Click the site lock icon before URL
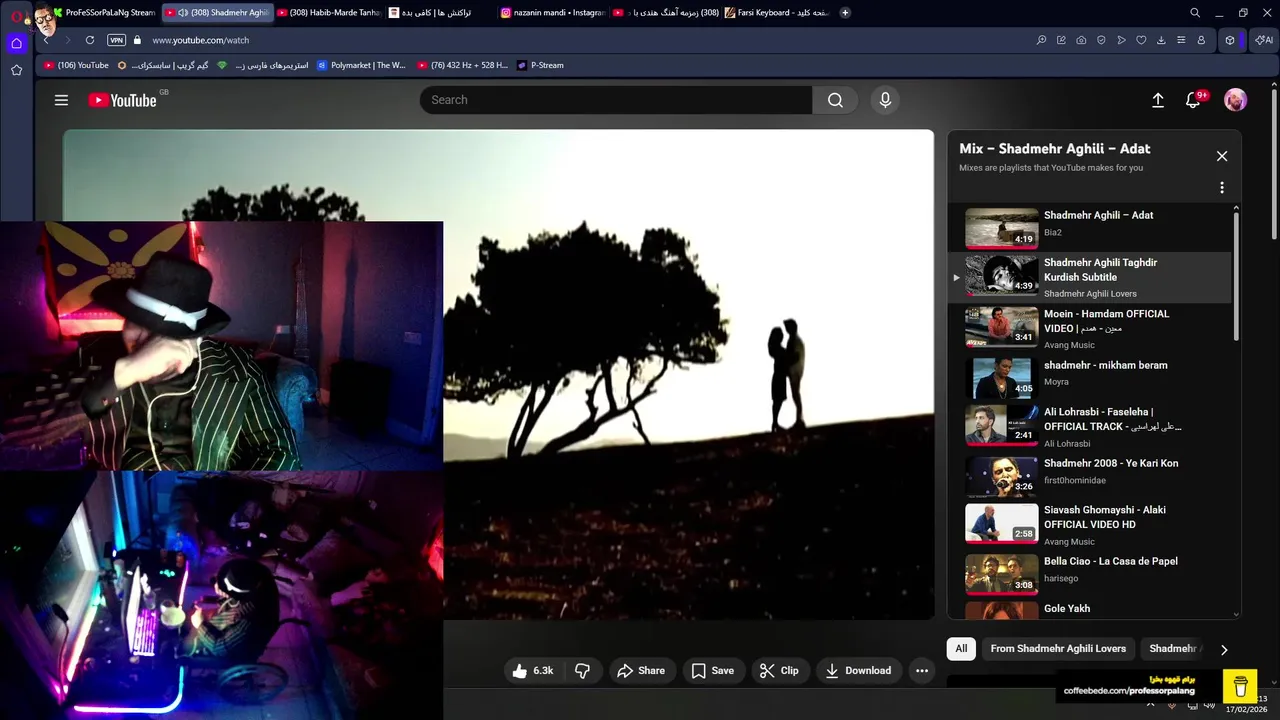The image size is (1280, 720). point(138,40)
